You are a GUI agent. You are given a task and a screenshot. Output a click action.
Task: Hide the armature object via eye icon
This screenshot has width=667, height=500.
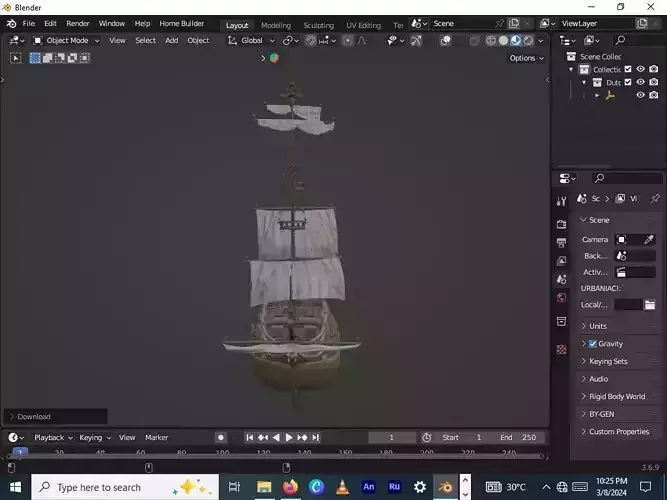click(x=641, y=95)
